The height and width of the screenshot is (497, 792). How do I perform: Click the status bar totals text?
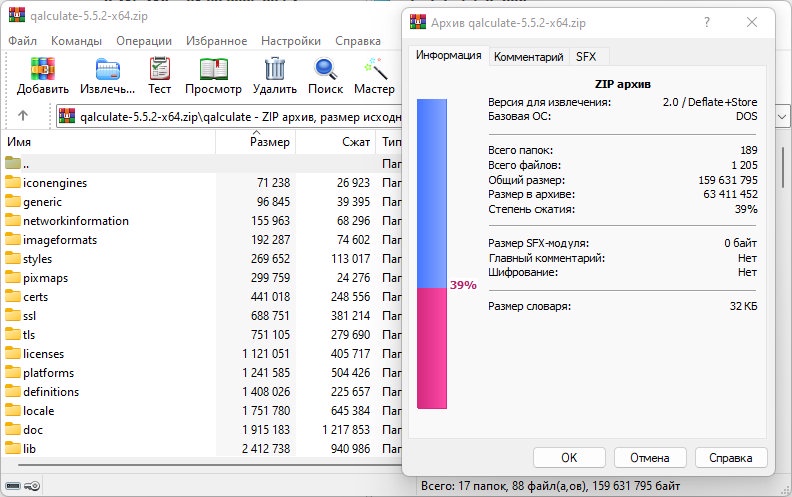click(551, 486)
